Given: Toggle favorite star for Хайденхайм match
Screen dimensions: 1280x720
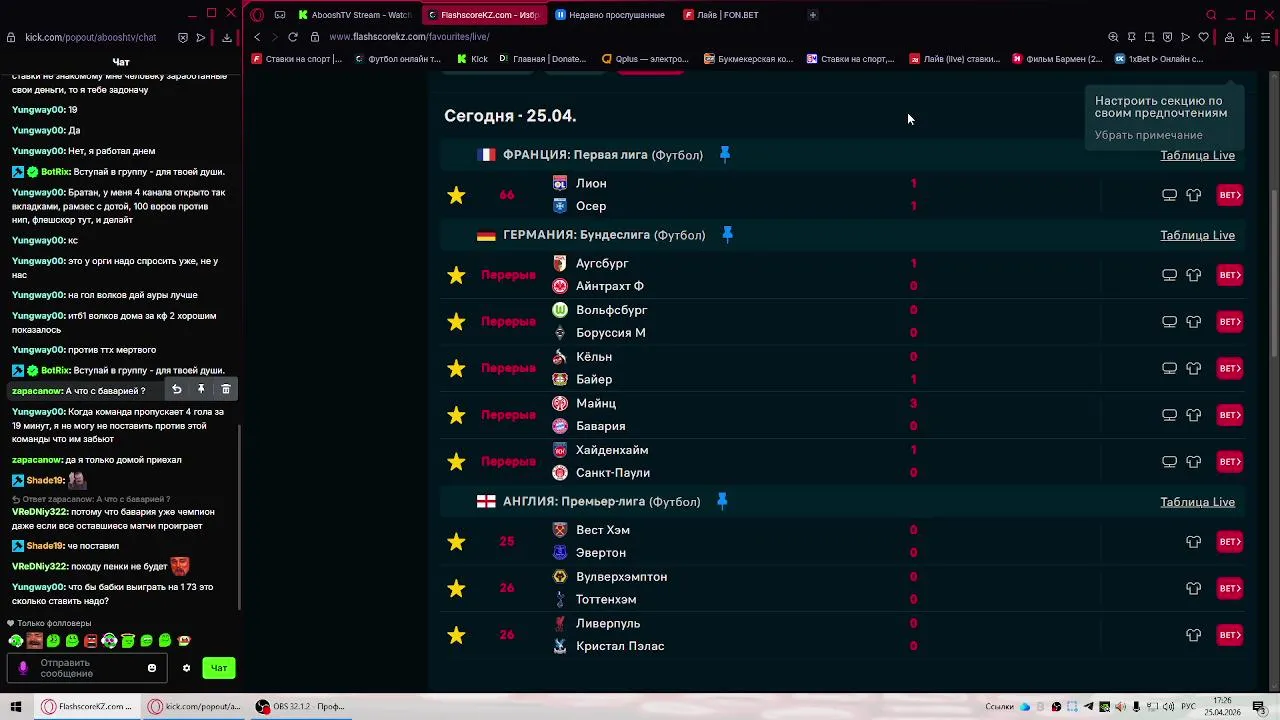Looking at the screenshot, I should point(456,461).
